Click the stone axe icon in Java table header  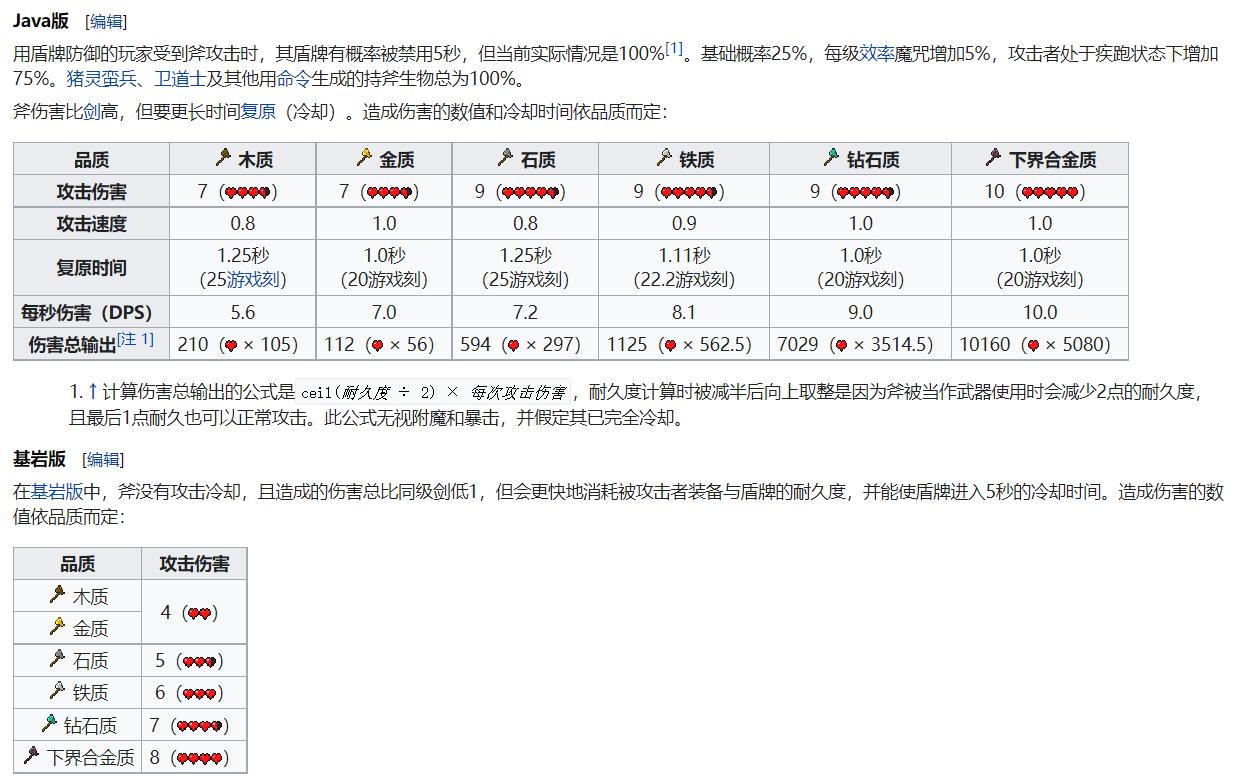pos(506,159)
